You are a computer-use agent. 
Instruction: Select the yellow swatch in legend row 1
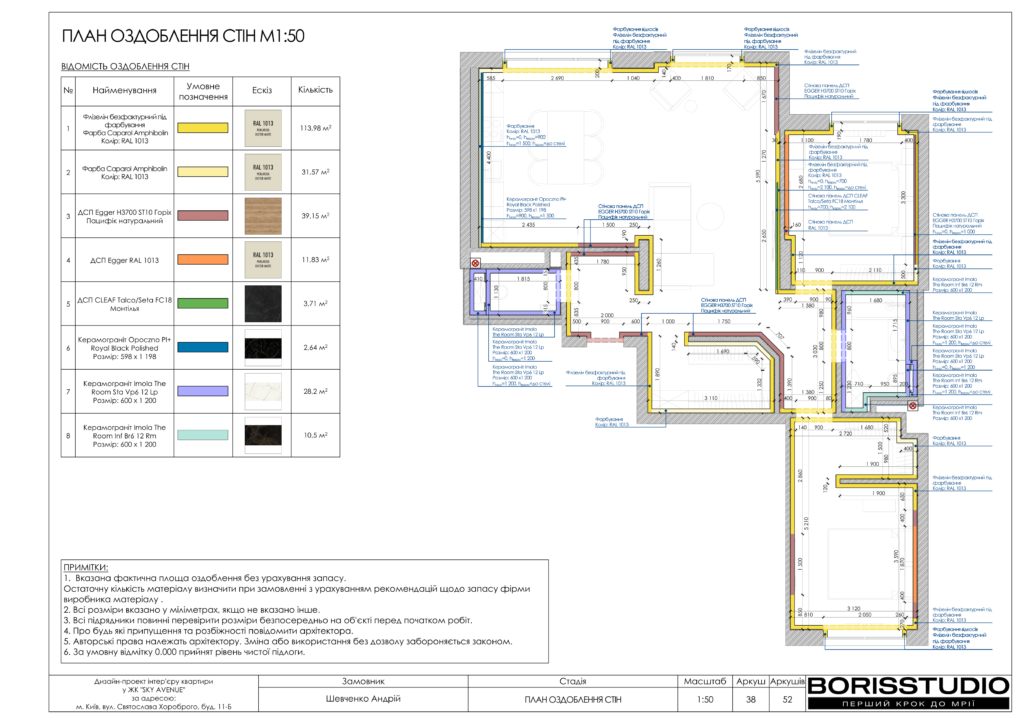[x=204, y=128]
